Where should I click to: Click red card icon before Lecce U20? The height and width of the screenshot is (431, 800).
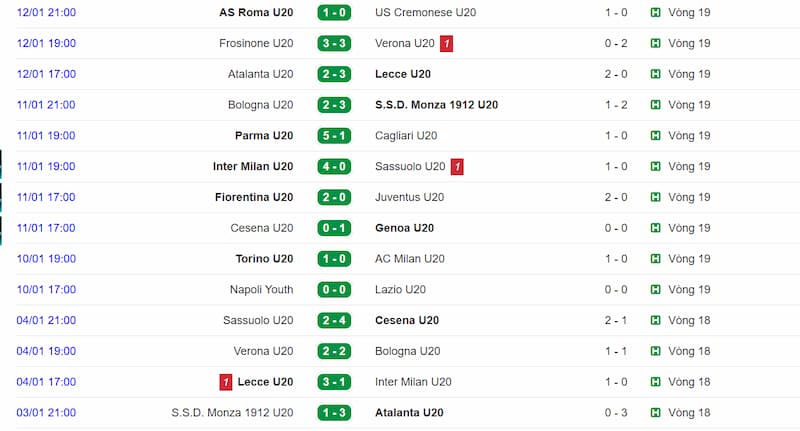[226, 382]
